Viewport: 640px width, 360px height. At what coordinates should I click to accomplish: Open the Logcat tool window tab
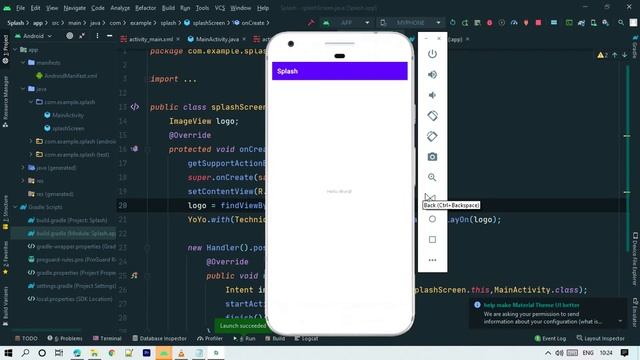[x=306, y=338]
